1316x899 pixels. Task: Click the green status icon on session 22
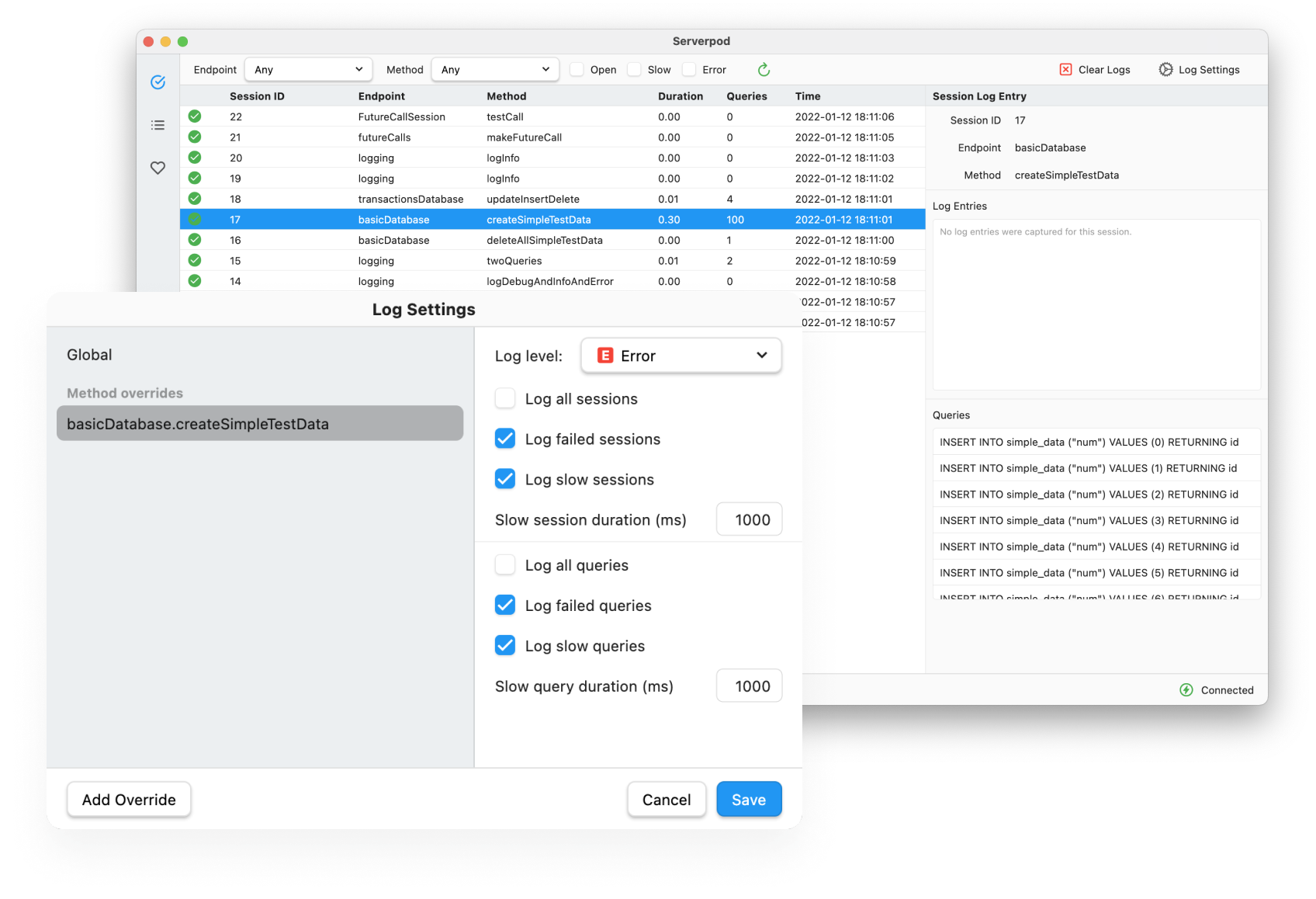pyautogui.click(x=194, y=116)
